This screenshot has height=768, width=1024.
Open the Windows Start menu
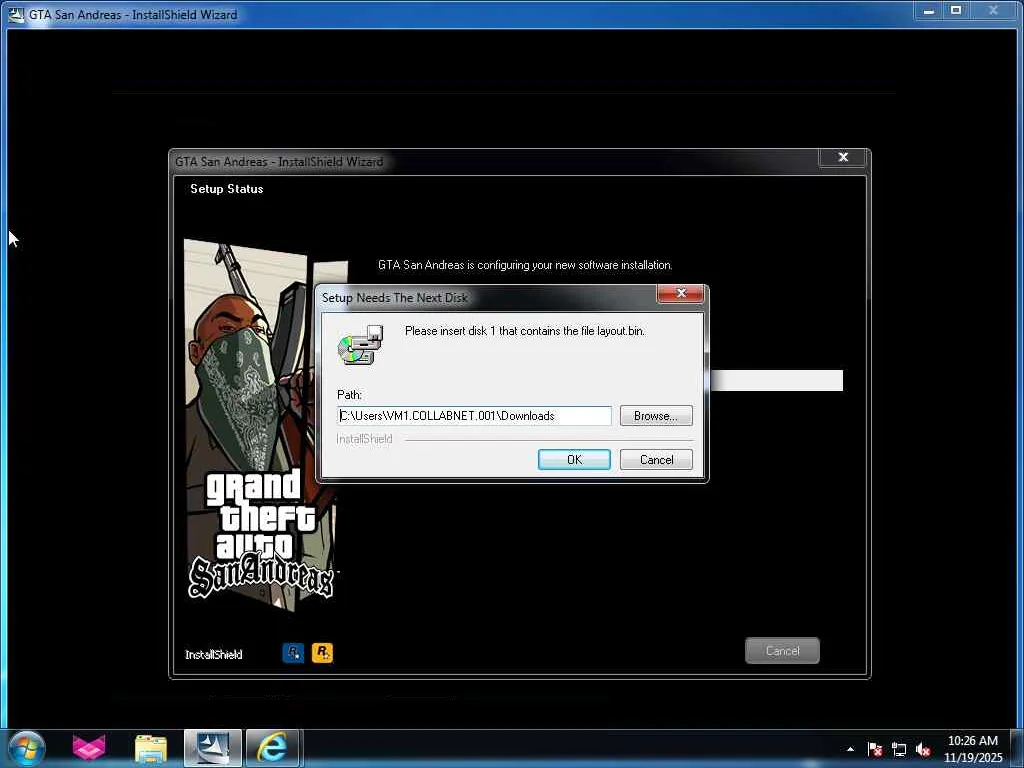[26, 748]
